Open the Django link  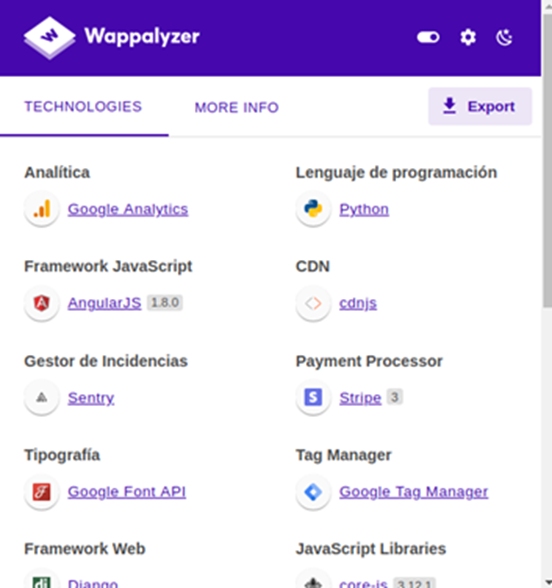click(x=93, y=584)
